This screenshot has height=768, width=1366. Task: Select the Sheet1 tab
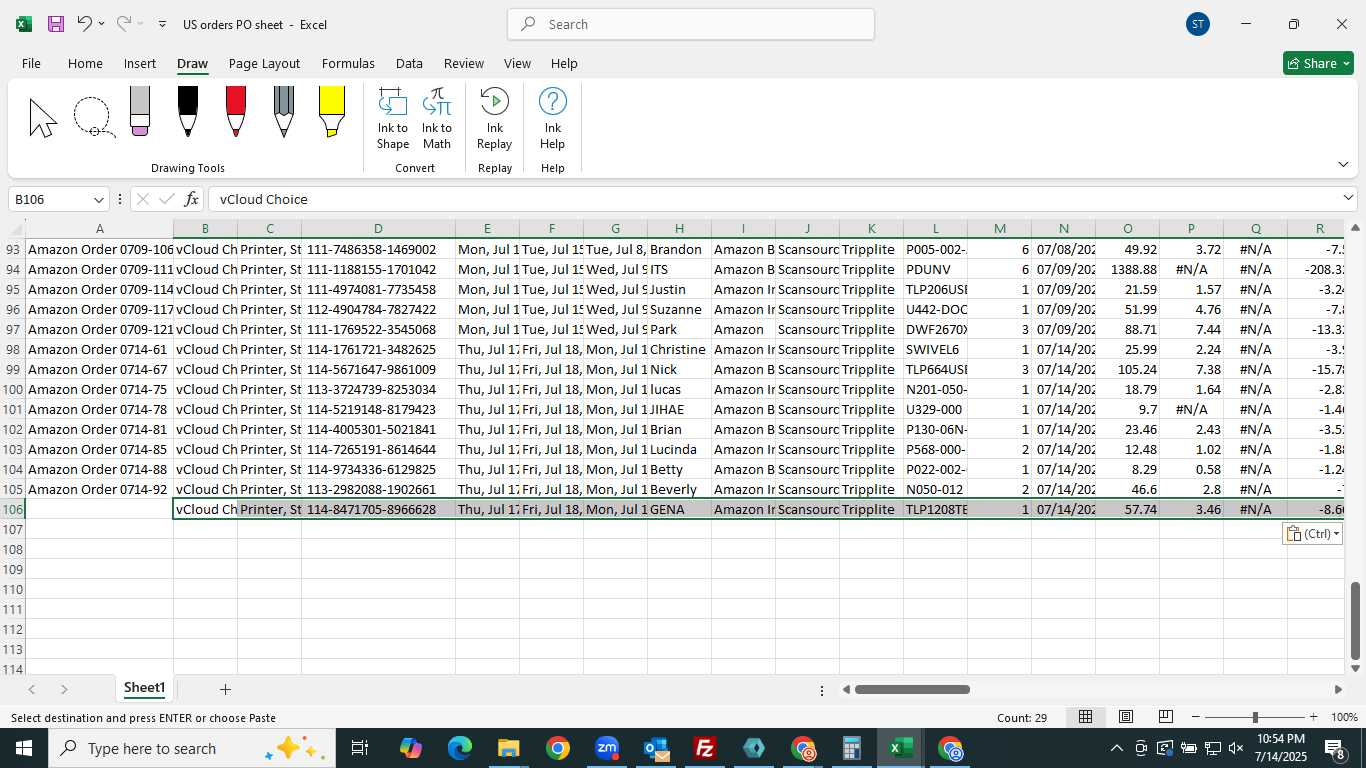point(144,688)
